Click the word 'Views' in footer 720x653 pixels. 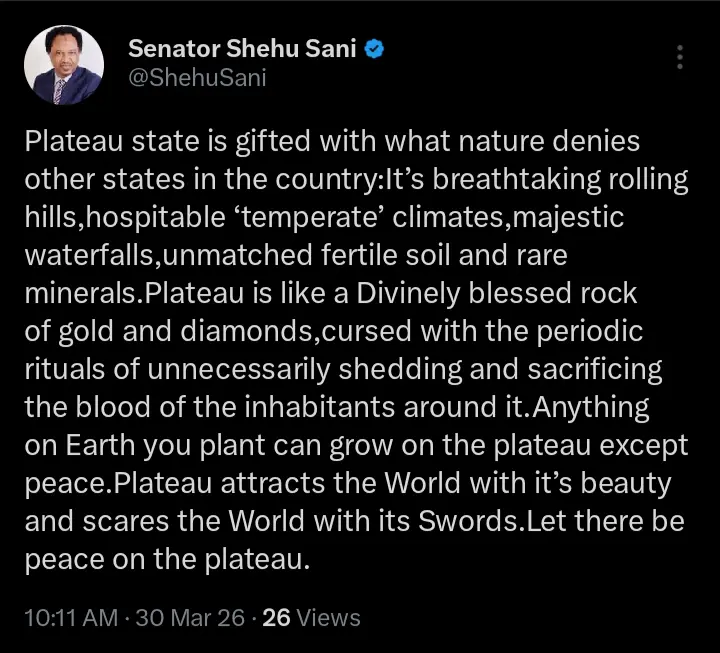tap(328, 617)
